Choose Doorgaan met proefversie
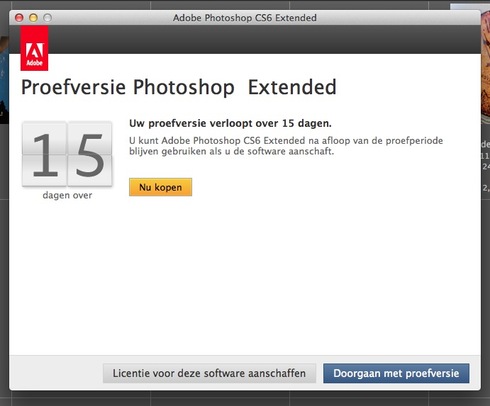The width and height of the screenshot is (490, 406). coord(396,373)
